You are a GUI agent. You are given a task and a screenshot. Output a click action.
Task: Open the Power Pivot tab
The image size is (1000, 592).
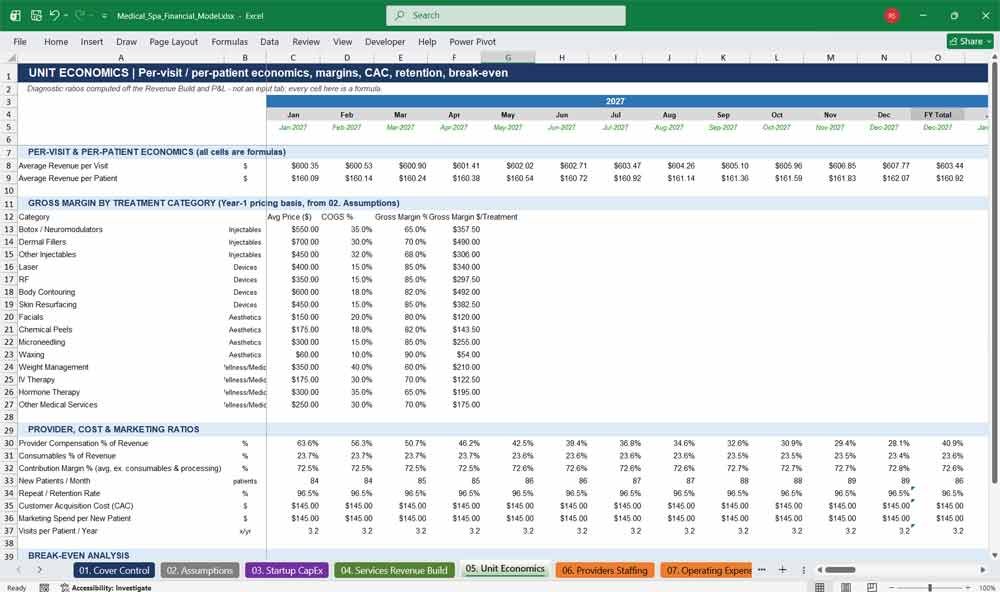pyautogui.click(x=473, y=41)
